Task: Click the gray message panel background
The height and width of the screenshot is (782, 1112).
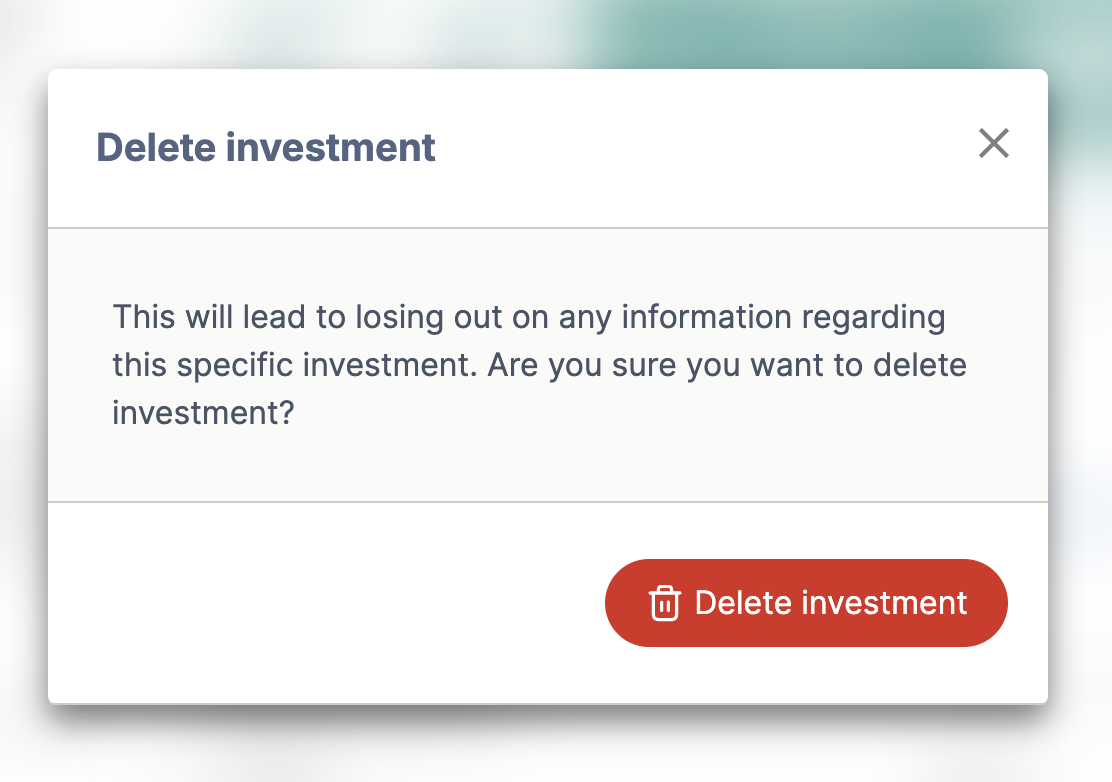Action: [x=547, y=468]
